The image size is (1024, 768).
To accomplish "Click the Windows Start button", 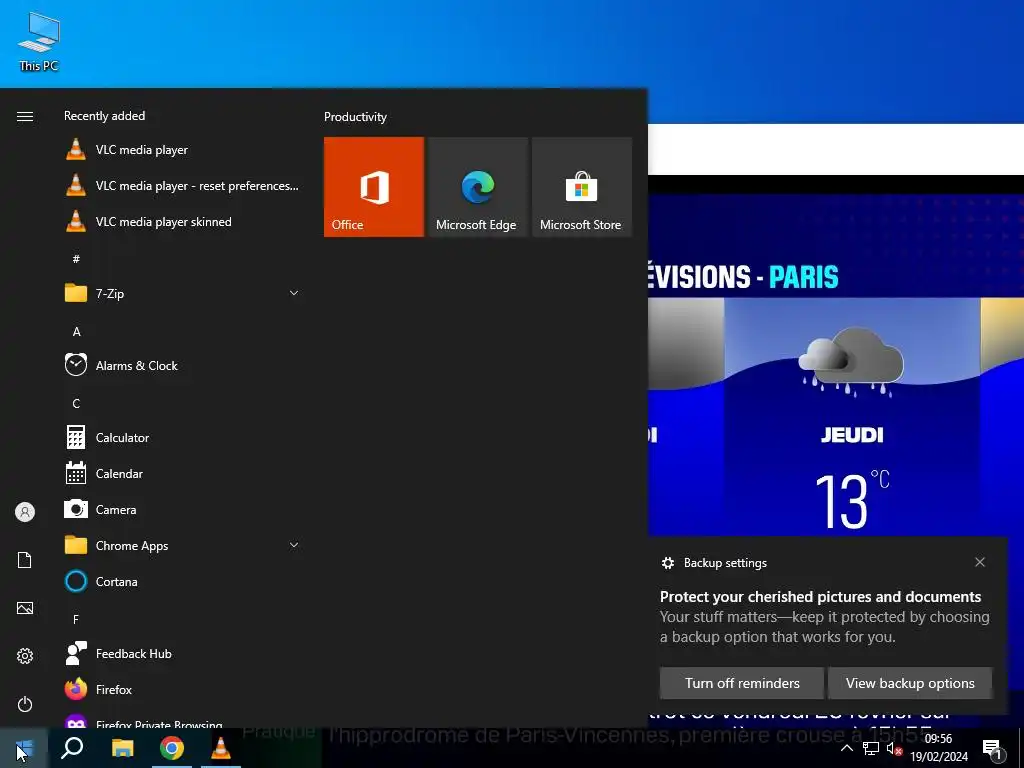I will (24, 748).
